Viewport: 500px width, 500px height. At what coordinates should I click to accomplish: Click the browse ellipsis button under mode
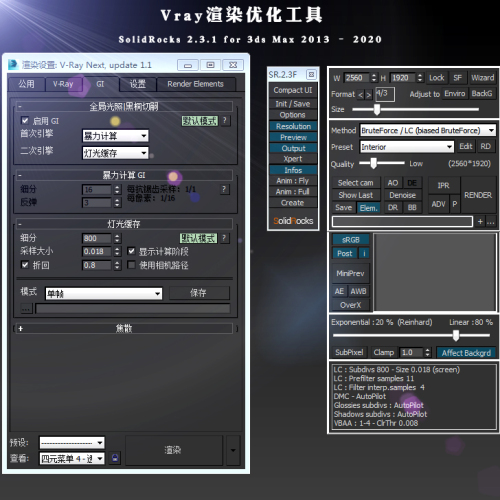tap(26, 309)
